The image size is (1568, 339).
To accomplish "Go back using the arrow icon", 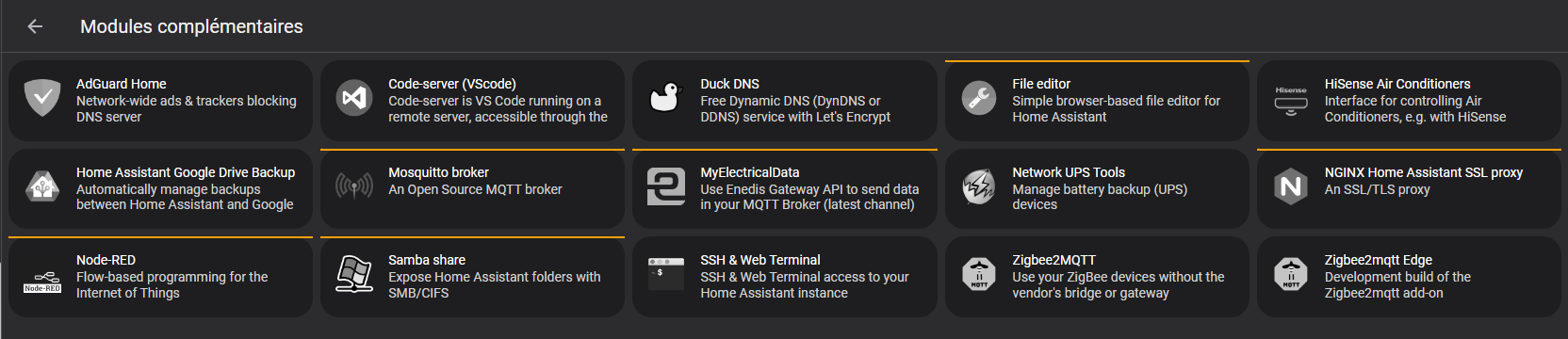I will (x=35, y=26).
